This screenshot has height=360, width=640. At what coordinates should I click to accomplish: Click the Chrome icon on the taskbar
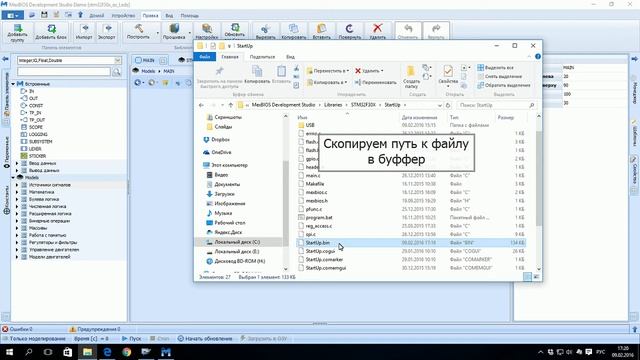(x=127, y=351)
